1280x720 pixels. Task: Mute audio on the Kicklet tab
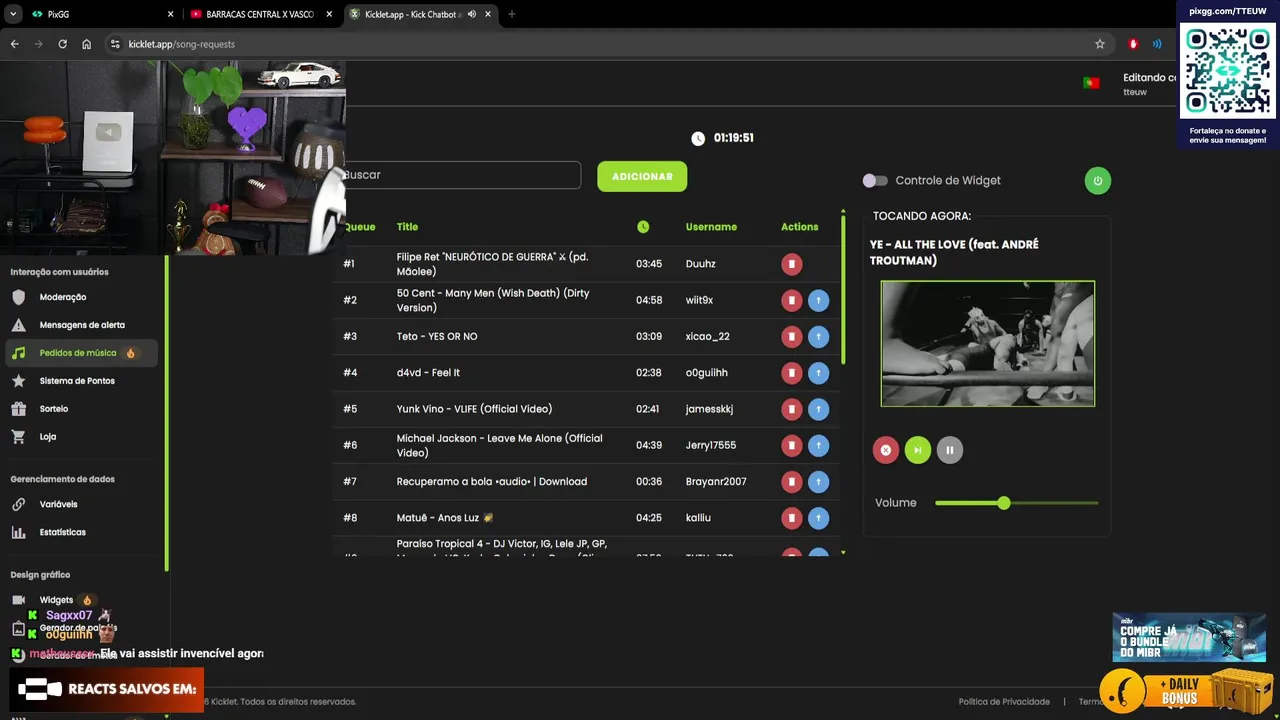(471, 14)
